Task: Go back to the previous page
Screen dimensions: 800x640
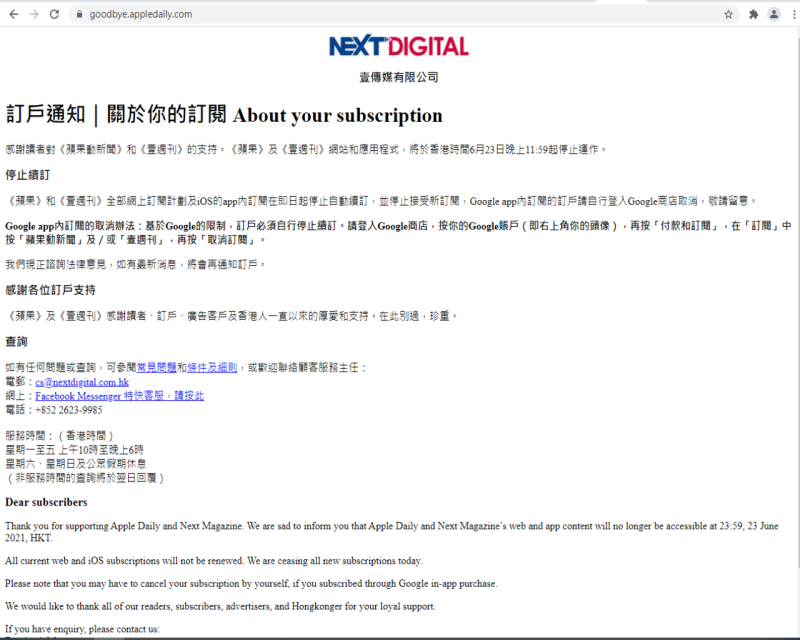Action: click(14, 14)
